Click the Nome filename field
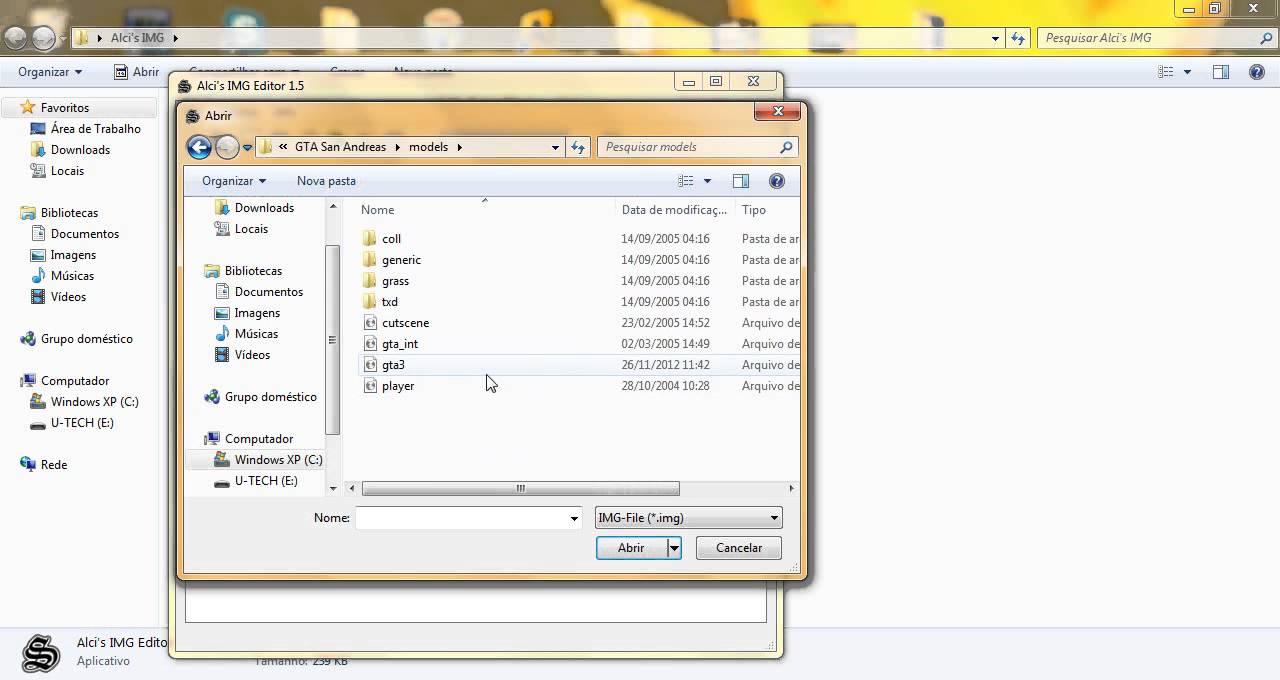The height and width of the screenshot is (680, 1280). (460, 518)
